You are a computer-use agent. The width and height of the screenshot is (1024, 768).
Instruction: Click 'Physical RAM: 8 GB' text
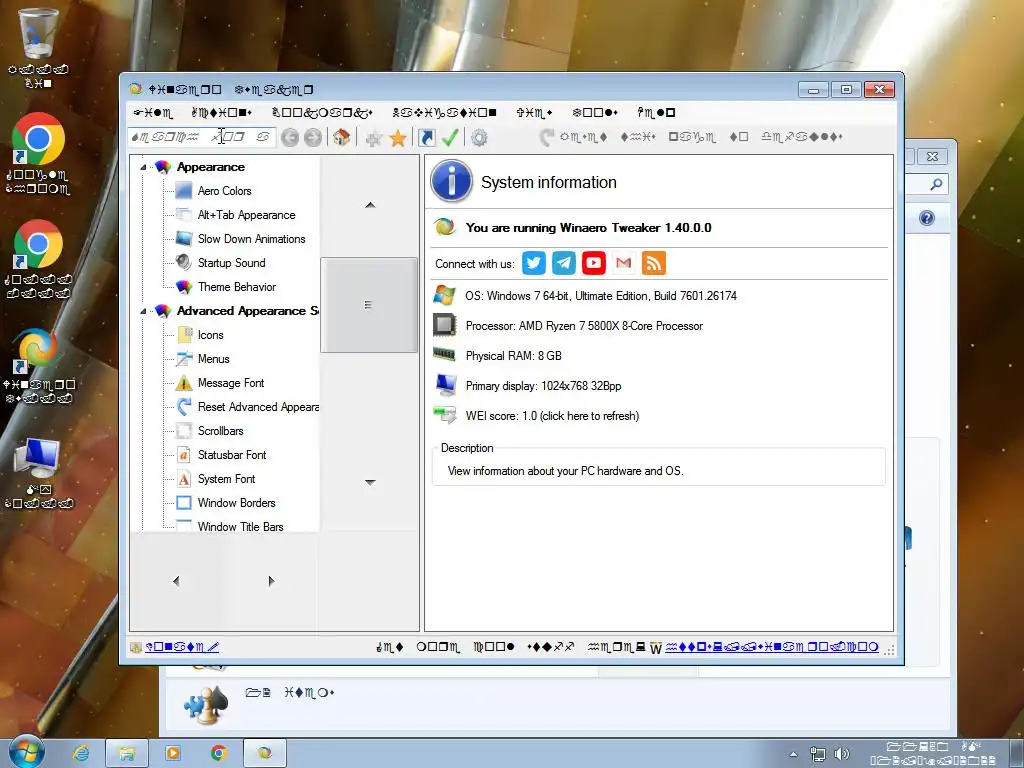(513, 356)
